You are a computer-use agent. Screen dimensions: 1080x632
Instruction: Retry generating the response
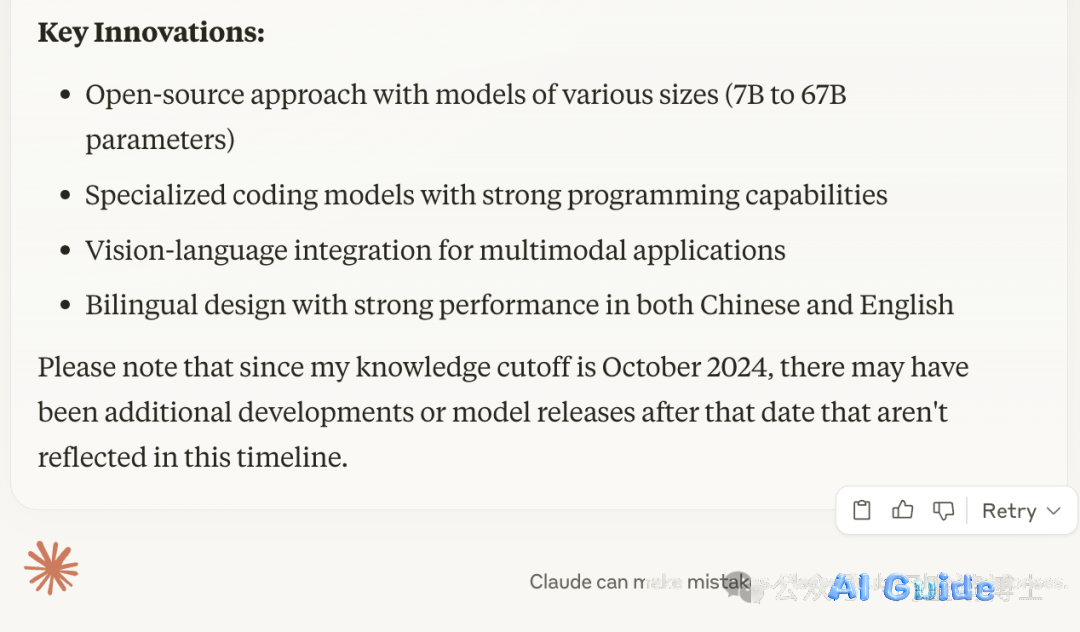(x=1009, y=511)
